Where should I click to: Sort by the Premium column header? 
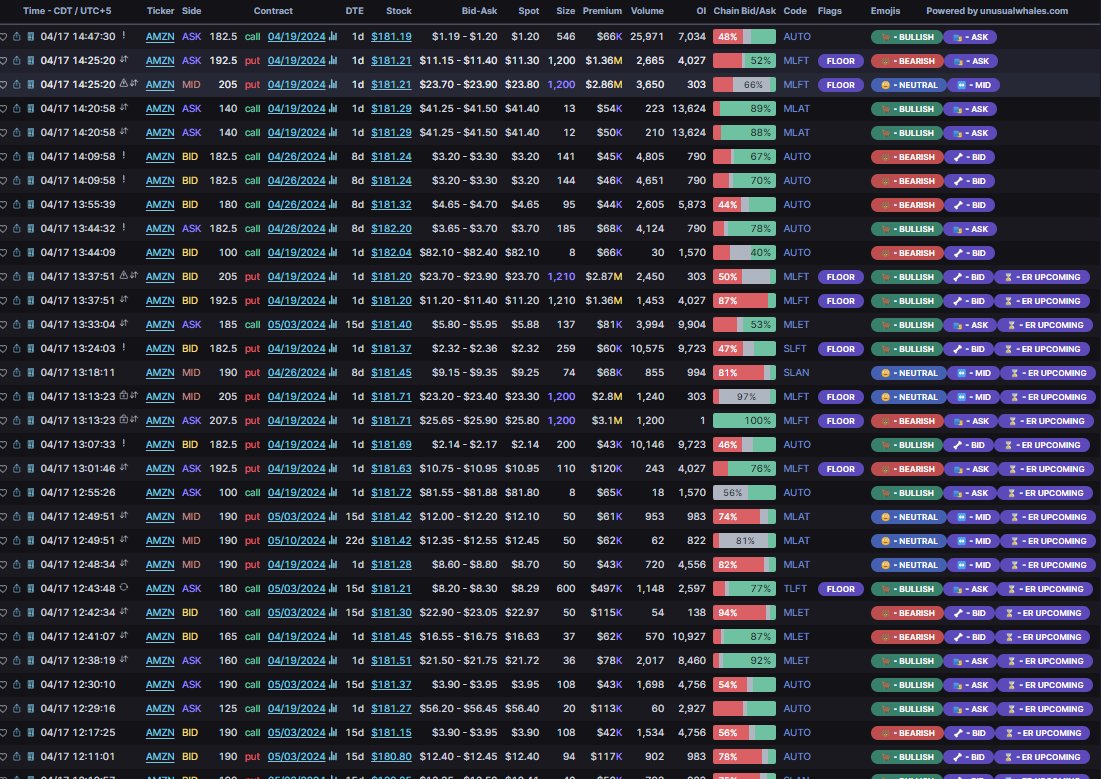[x=602, y=11]
